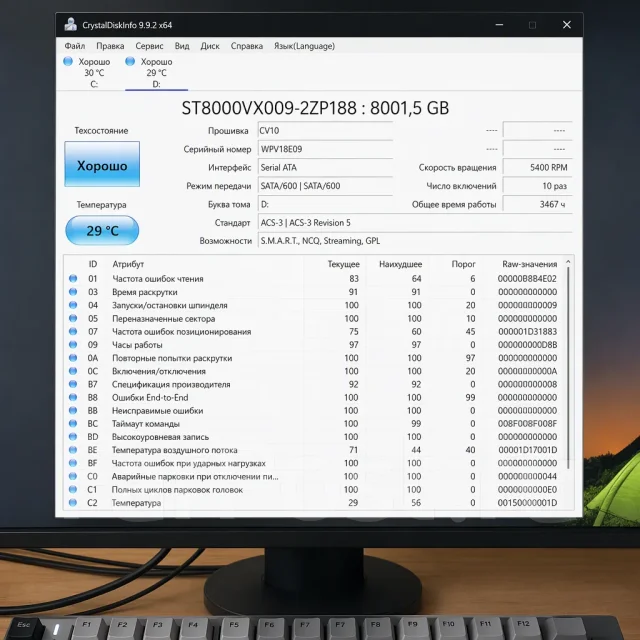Click status dot of row 0A Повторные попытки раскрутки
The width and height of the screenshot is (640, 640).
tap(73, 358)
